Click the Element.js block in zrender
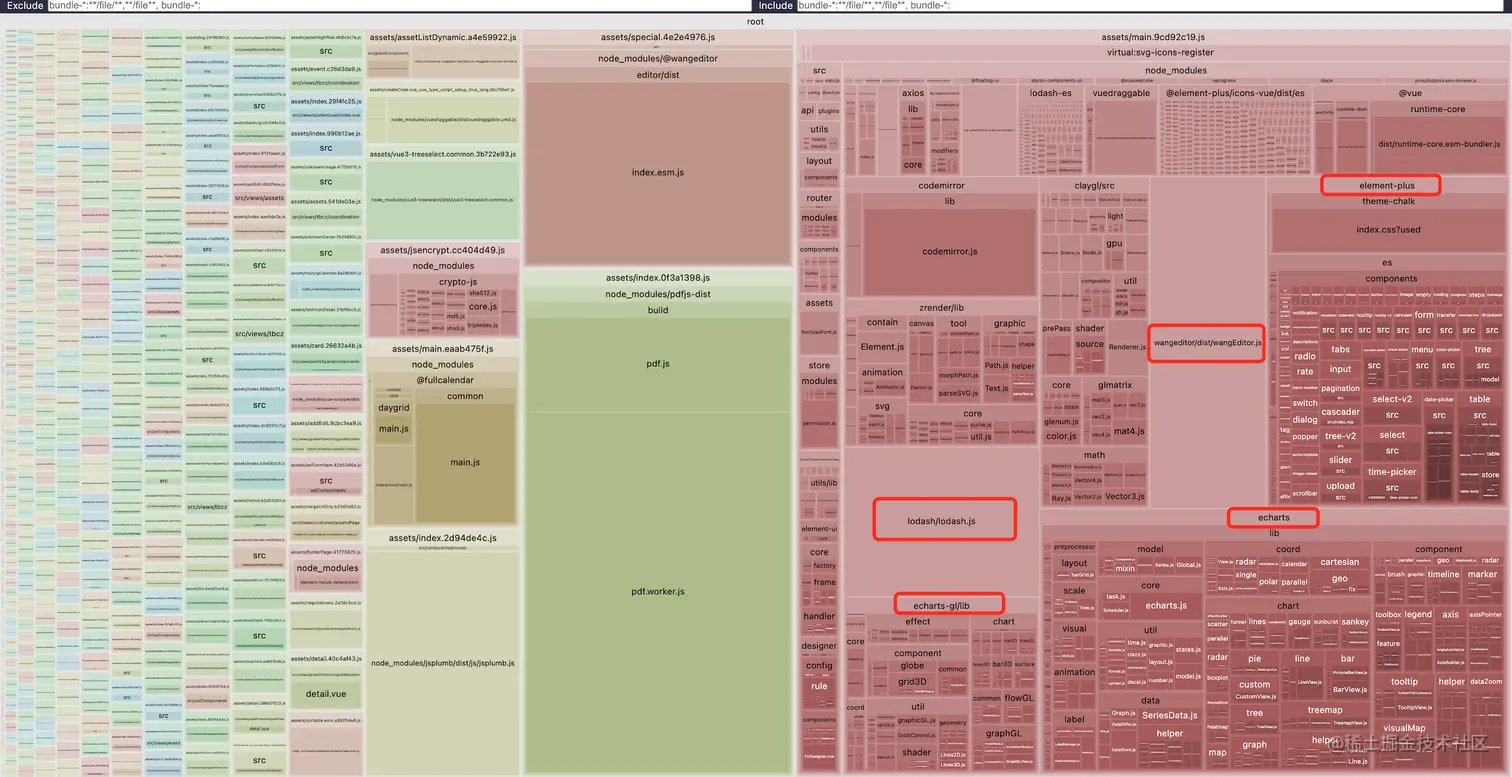 882,347
